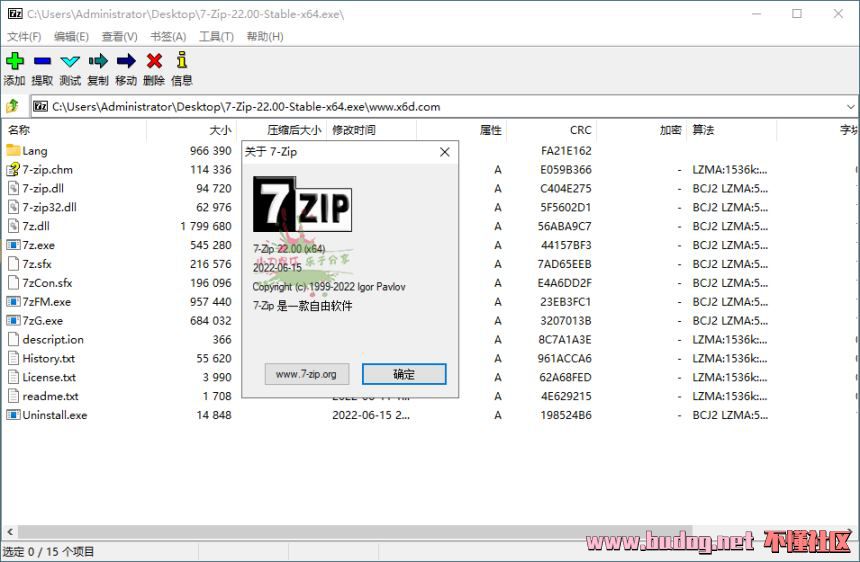Expand the address path dropdown arrow

coord(850,106)
